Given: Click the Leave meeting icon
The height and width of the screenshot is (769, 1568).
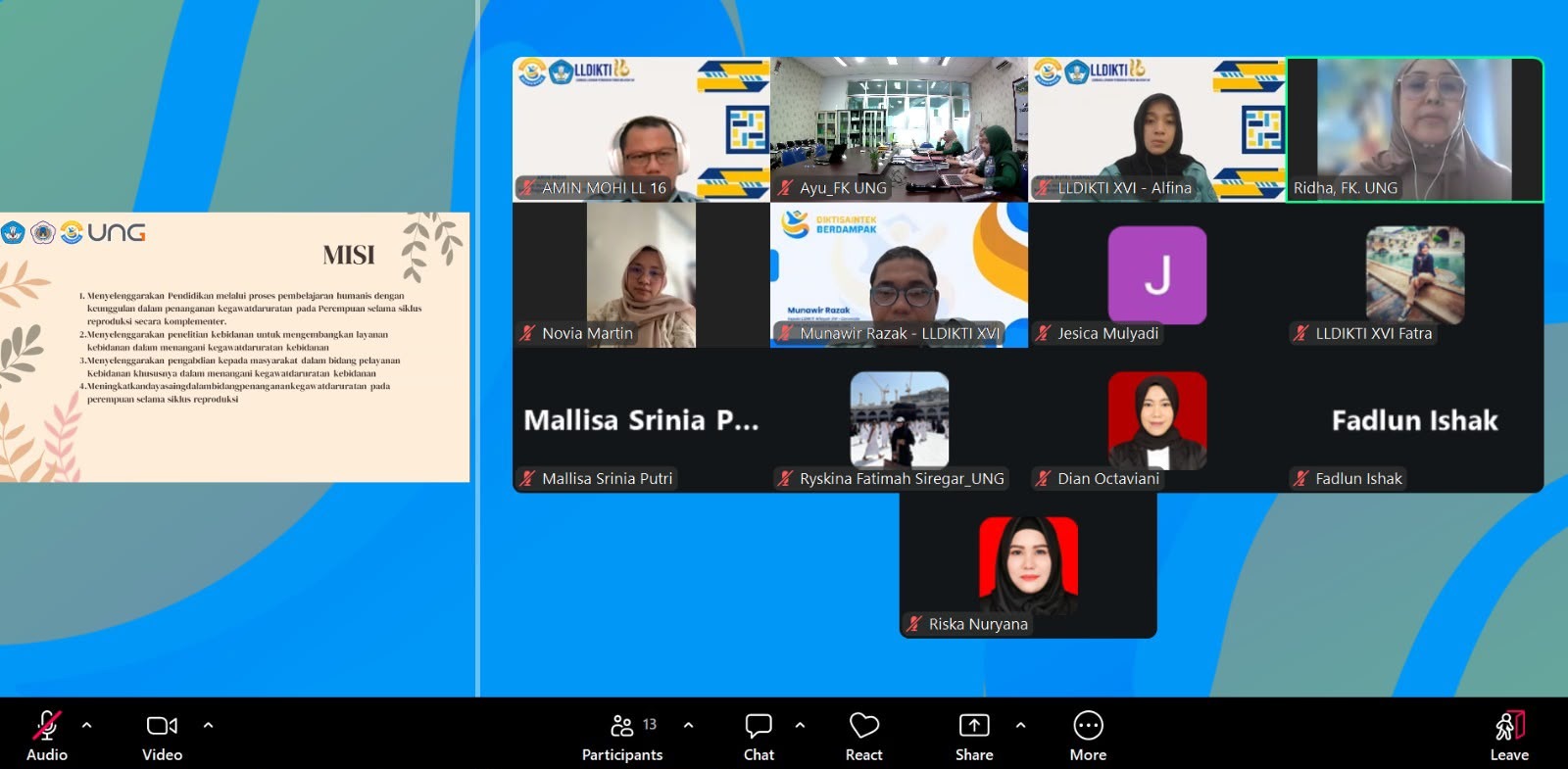Looking at the screenshot, I should pyautogui.click(x=1509, y=726).
